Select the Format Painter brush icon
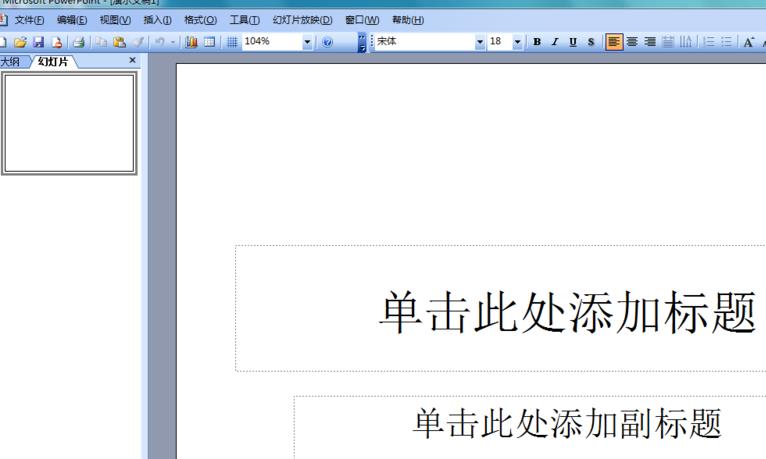766x459 pixels. (138, 42)
